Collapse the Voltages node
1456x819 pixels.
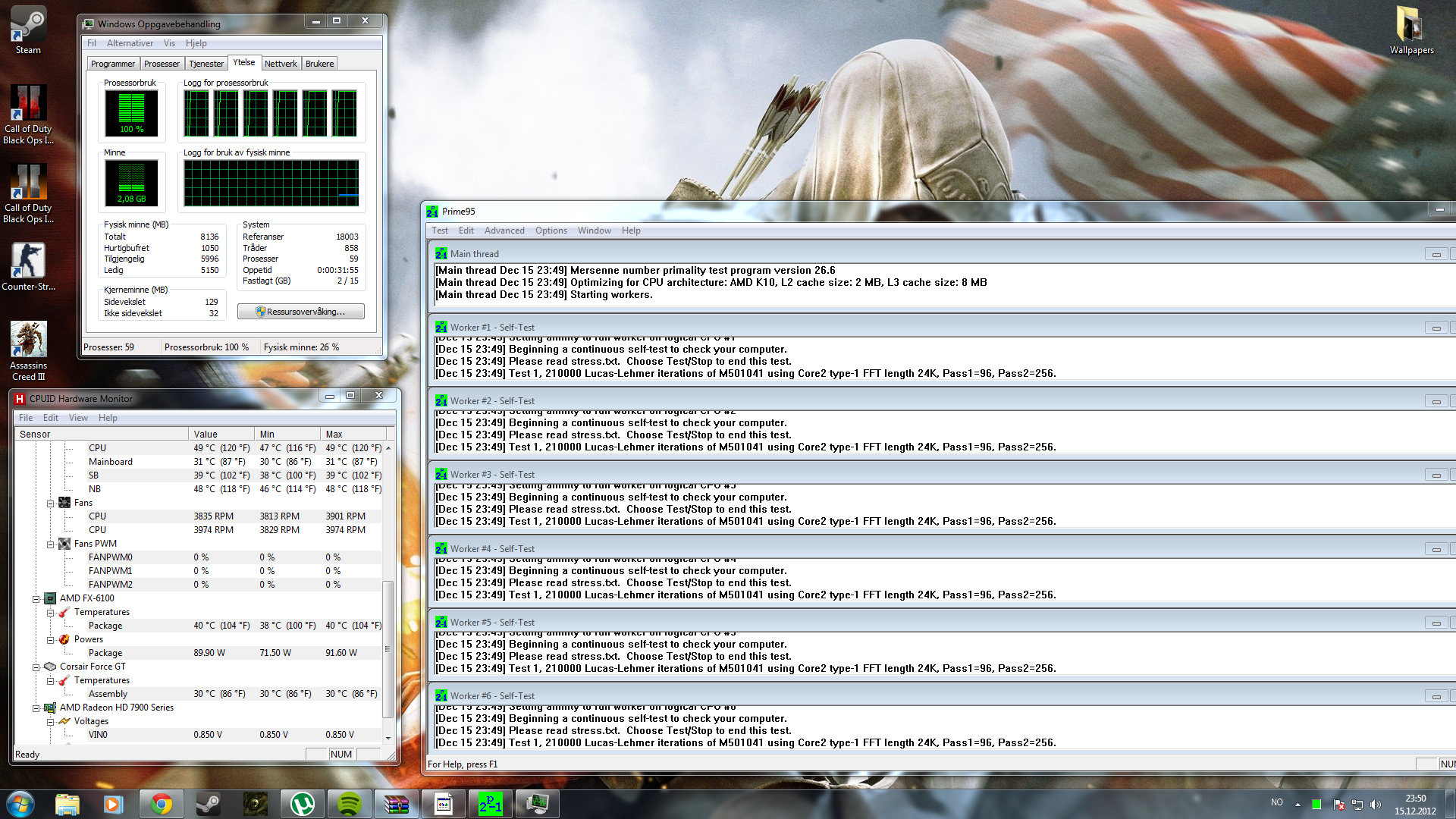click(50, 722)
